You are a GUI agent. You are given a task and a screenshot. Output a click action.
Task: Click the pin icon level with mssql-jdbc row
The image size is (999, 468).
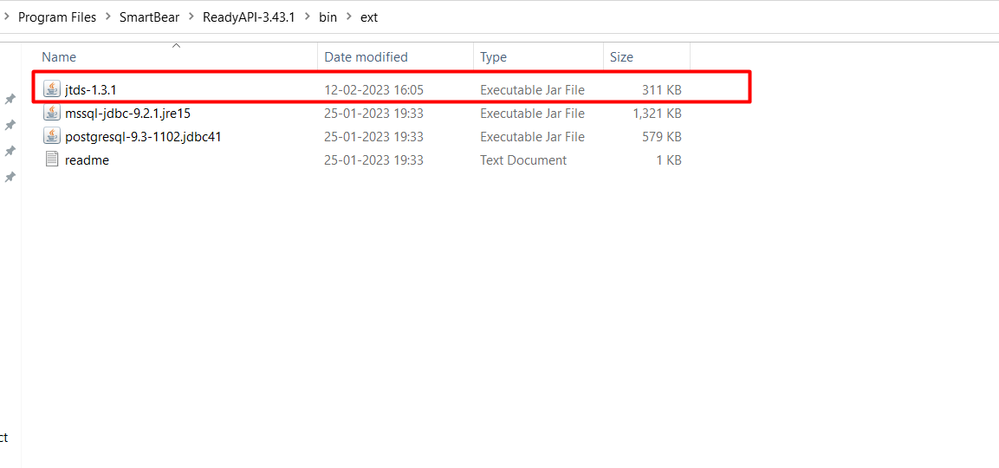point(10,125)
